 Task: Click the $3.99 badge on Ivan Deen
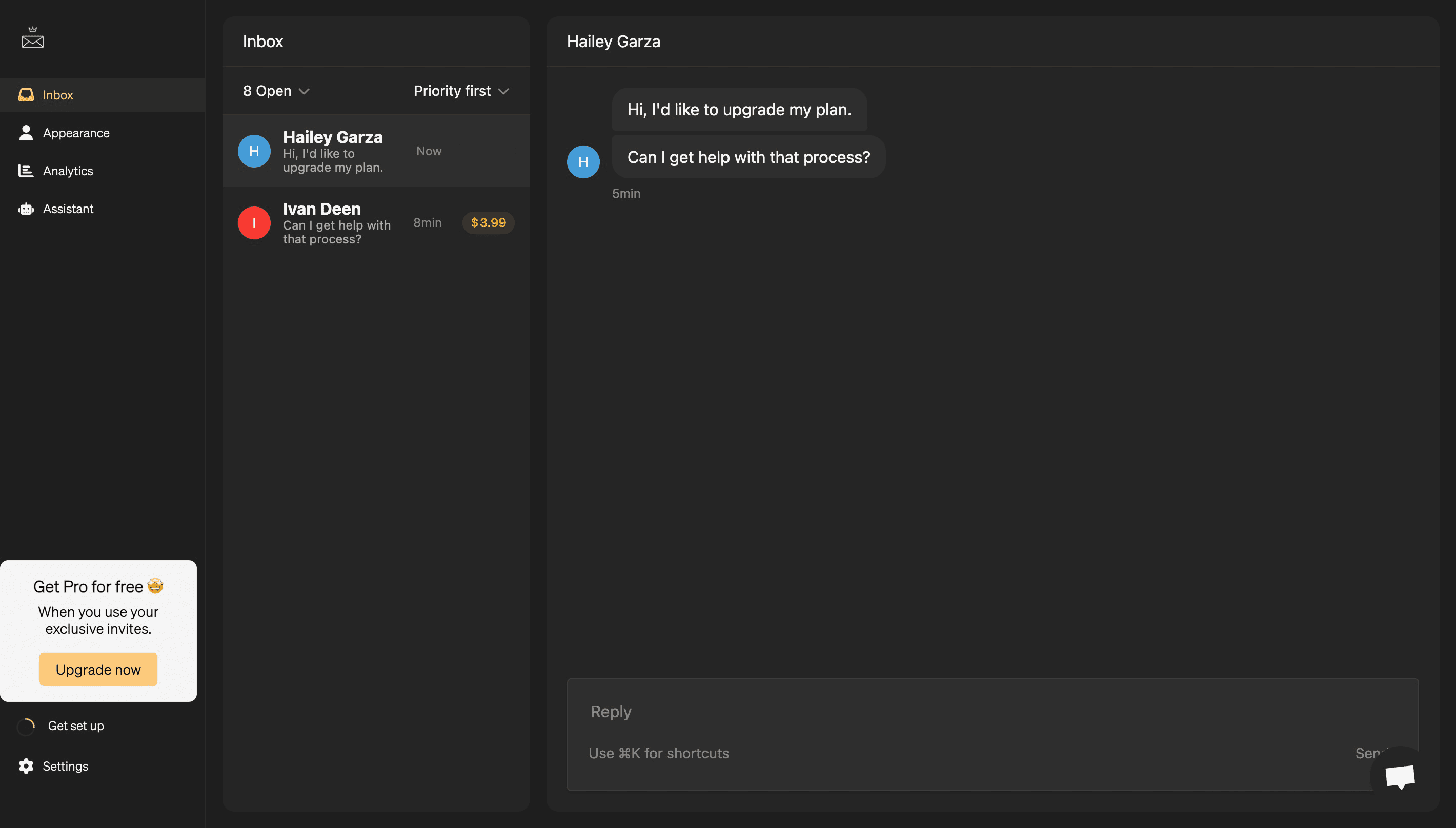488,222
